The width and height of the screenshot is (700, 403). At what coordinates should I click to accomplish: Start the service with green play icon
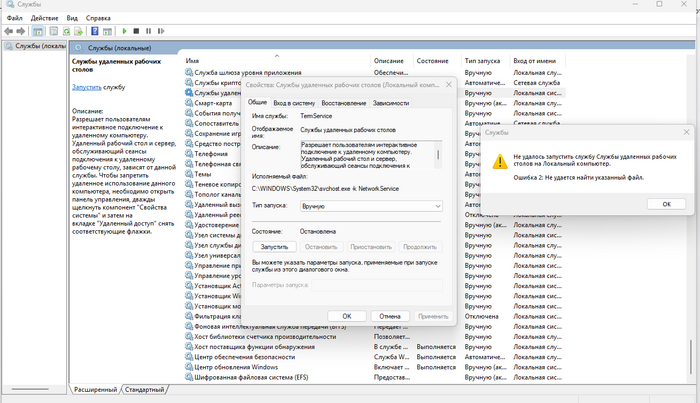(125, 31)
